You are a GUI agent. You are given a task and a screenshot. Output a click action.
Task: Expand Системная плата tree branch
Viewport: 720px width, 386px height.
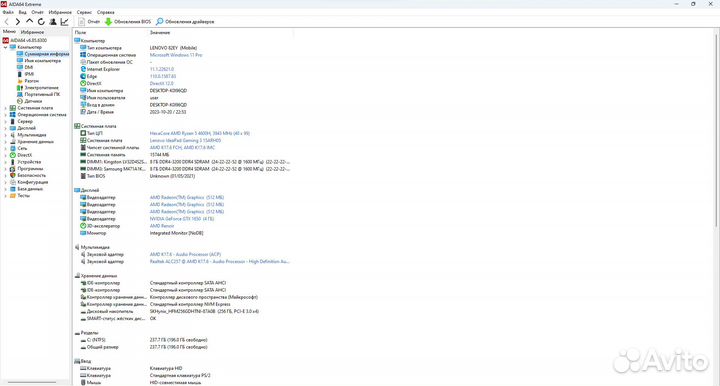click(6, 108)
